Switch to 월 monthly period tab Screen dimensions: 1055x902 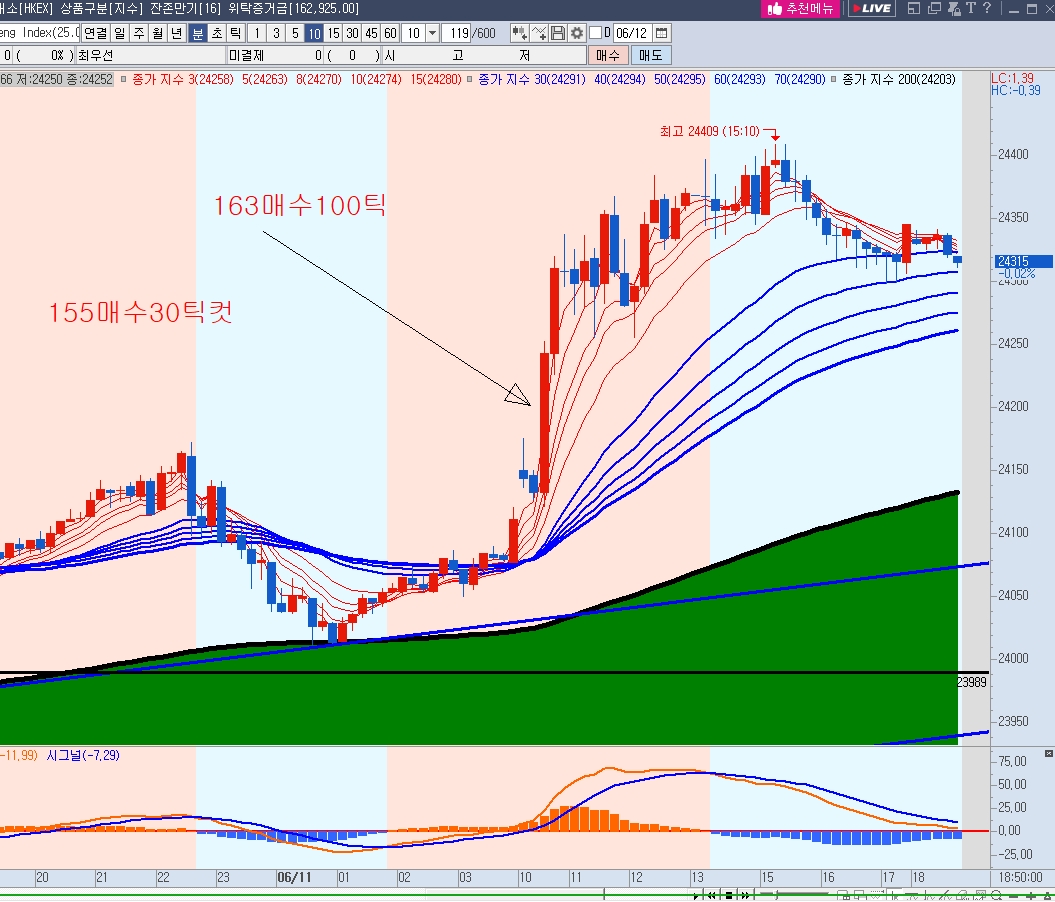(157, 33)
